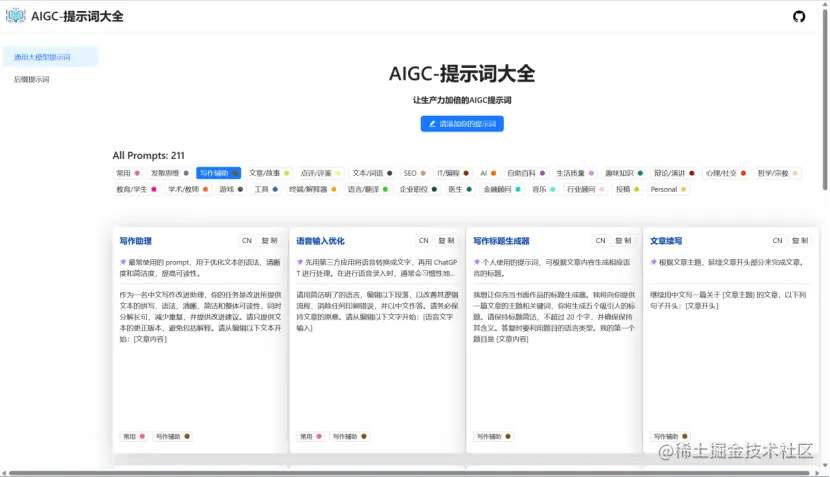
Task: Click the 写作助理 prompt body text
Action: click(x=200, y=317)
